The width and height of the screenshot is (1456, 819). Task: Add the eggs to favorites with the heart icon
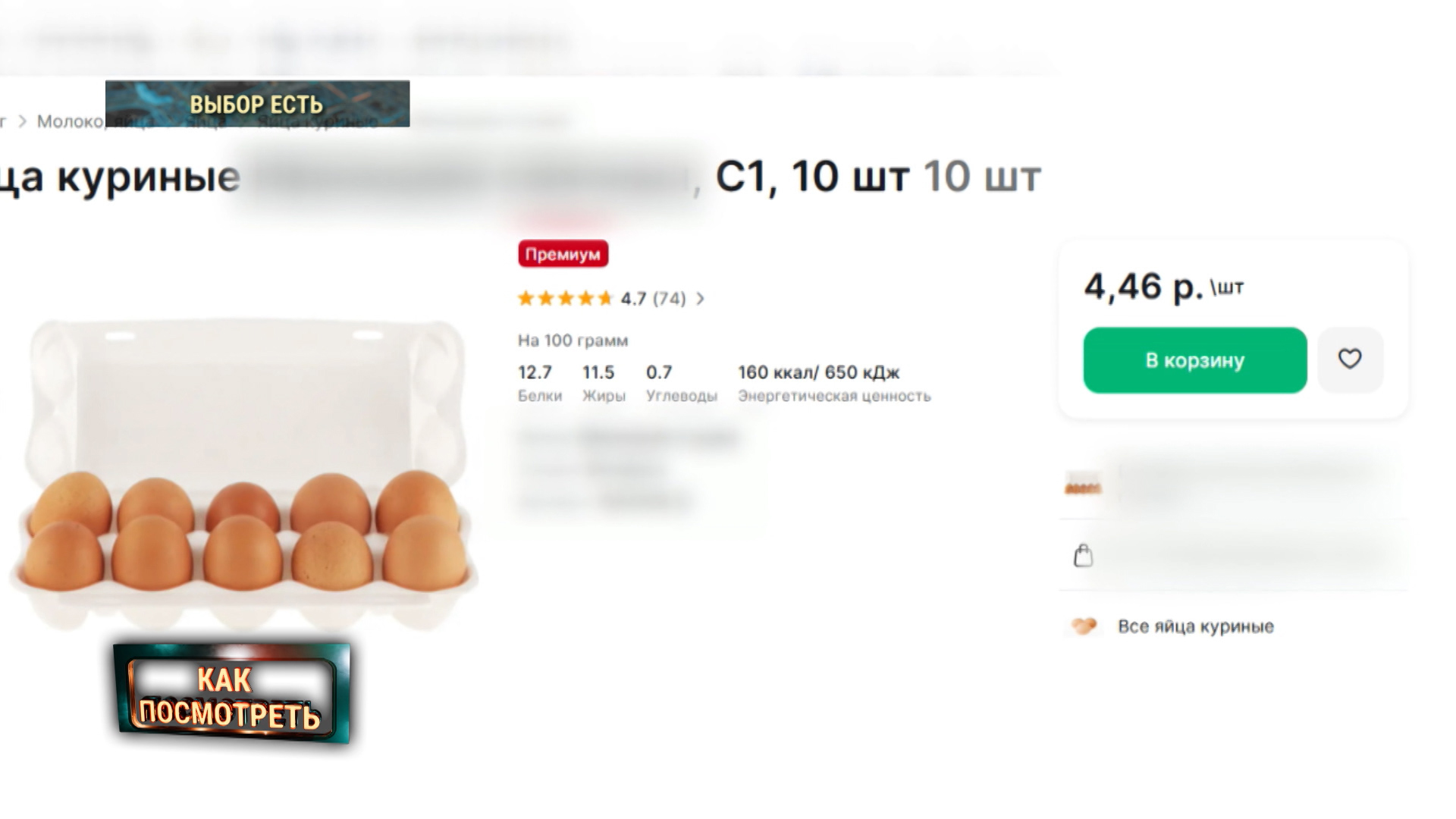click(x=1350, y=359)
